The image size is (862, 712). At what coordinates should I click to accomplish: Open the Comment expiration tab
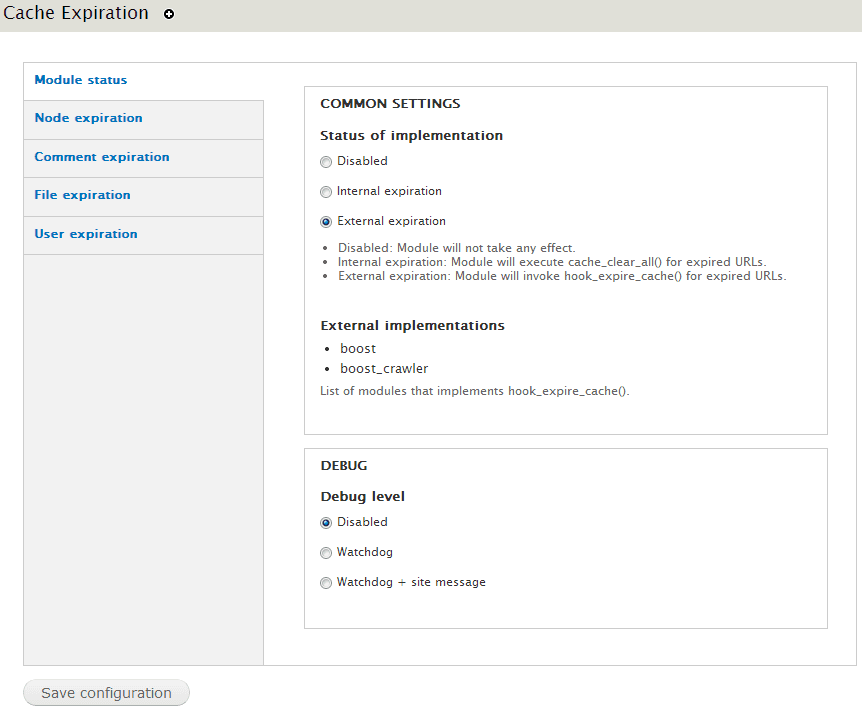click(x=102, y=157)
